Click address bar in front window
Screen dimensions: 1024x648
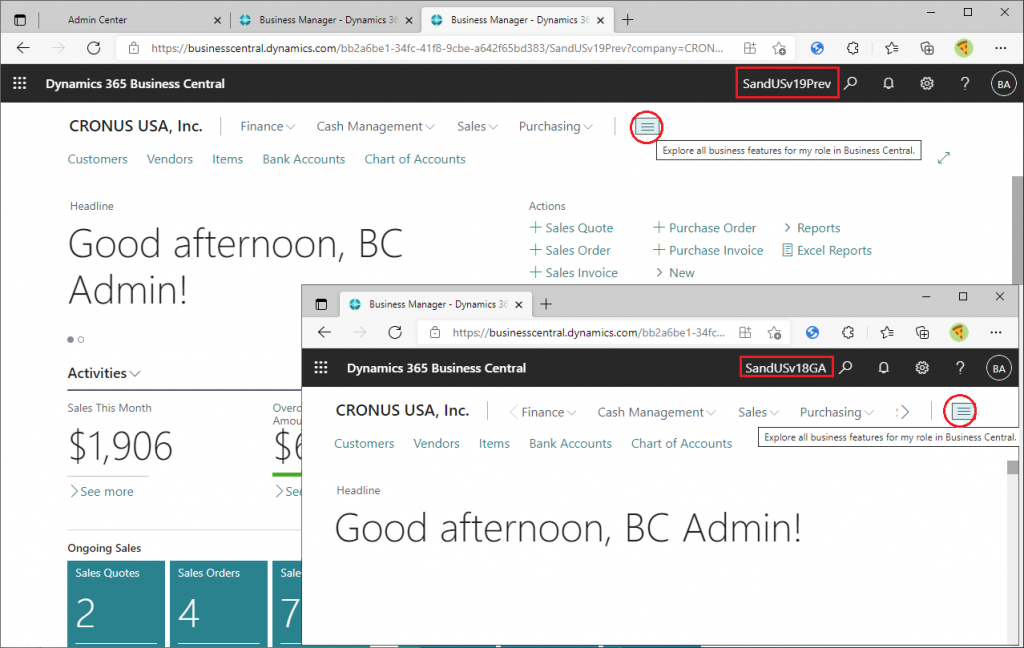(588, 332)
